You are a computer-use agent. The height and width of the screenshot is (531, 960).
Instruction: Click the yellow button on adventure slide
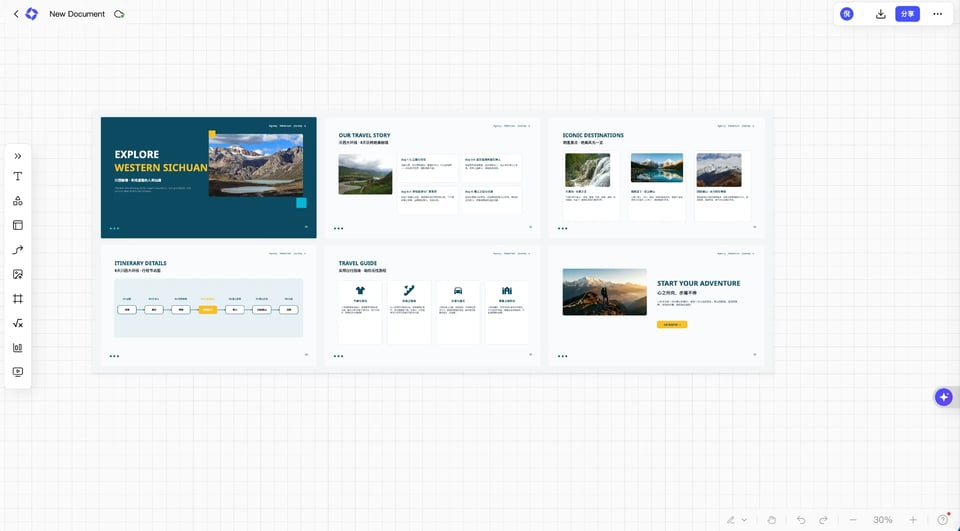[x=672, y=325]
